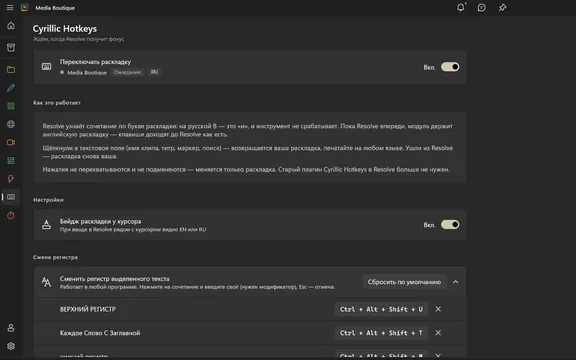
Task: Open the hamburger navigation menu
Action: coord(10,8)
